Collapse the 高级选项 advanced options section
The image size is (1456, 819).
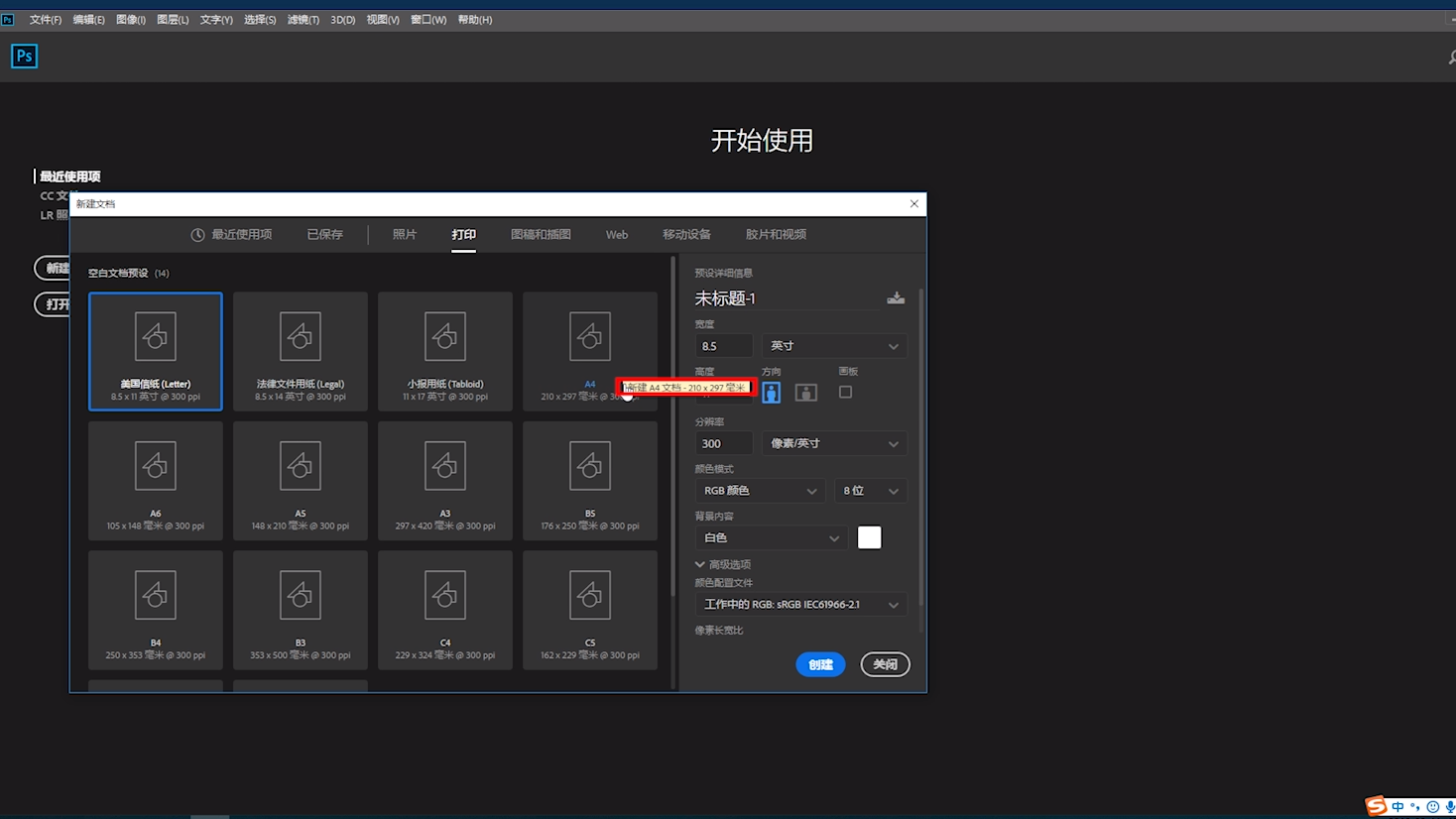click(x=723, y=564)
